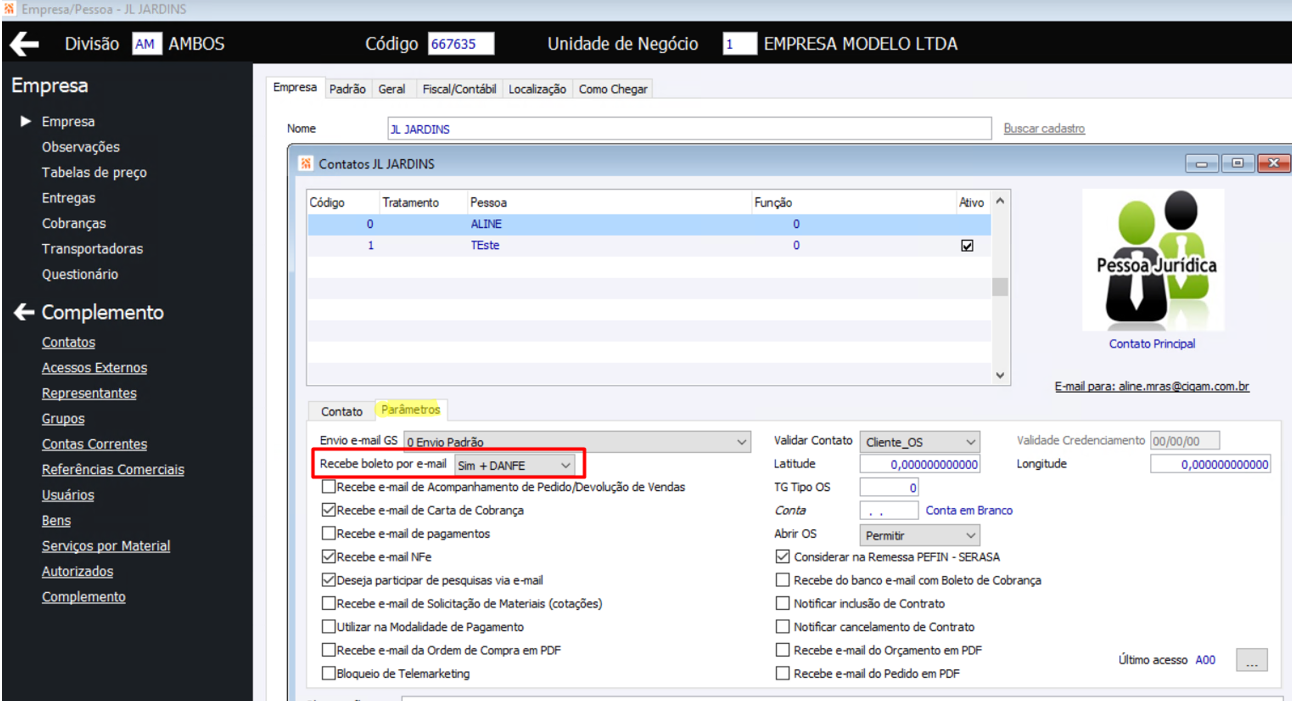Click the Contatos JL JARDINS window icon
The height and width of the screenshot is (701, 1292).
[306, 163]
